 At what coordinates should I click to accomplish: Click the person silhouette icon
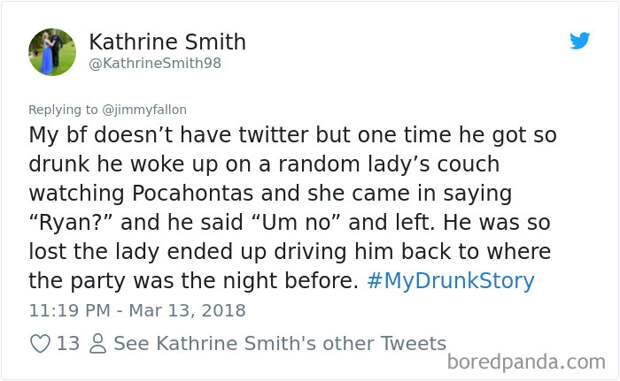click(x=98, y=343)
